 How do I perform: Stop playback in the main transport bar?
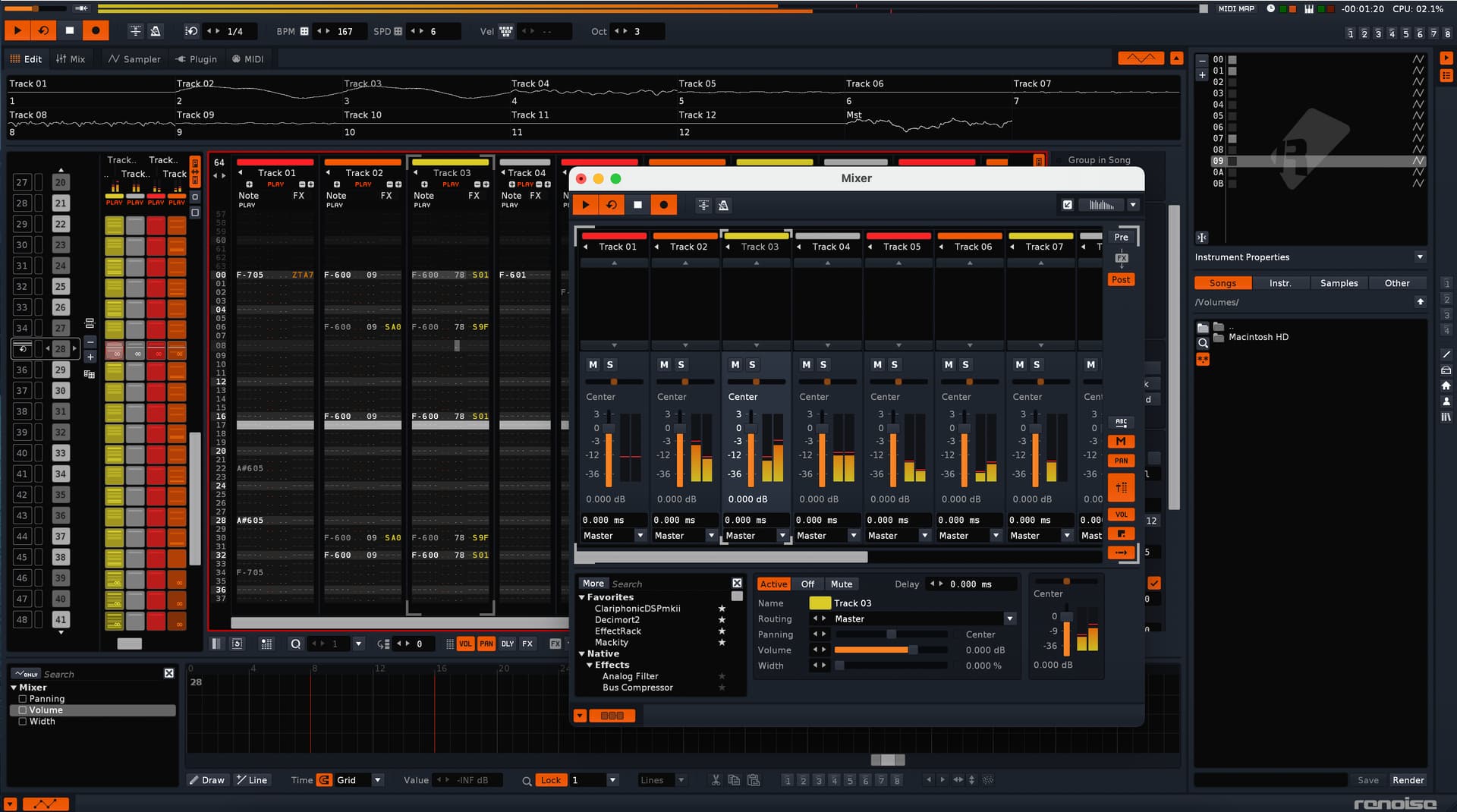(70, 31)
